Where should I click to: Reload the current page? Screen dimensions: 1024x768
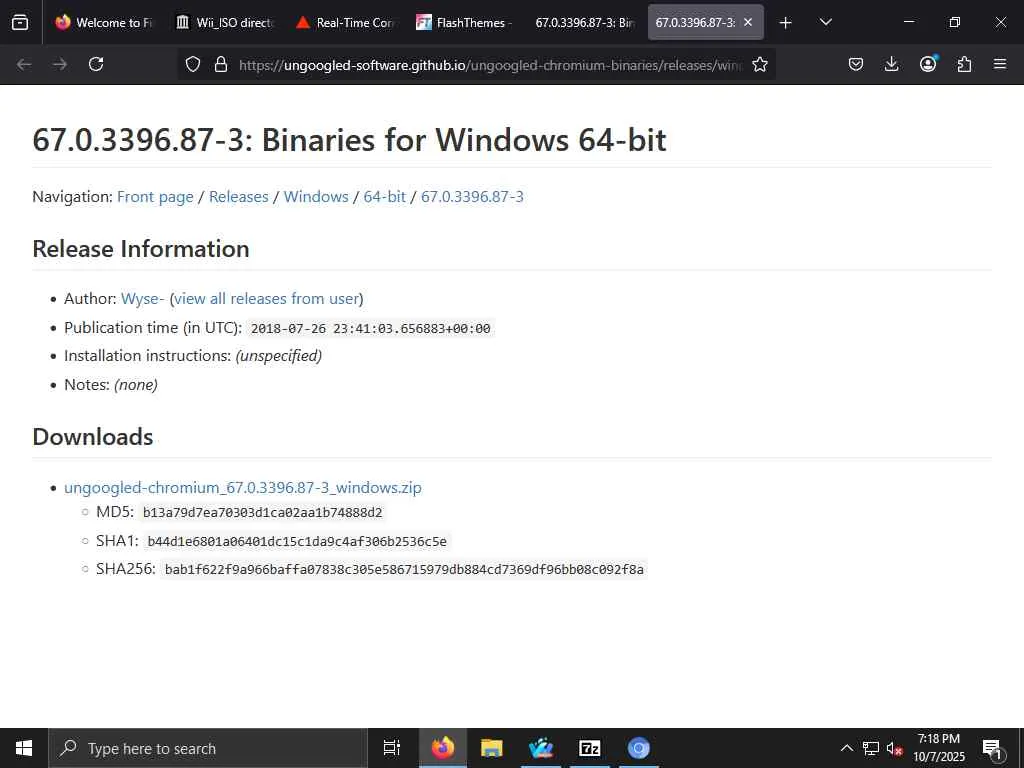(x=96, y=64)
